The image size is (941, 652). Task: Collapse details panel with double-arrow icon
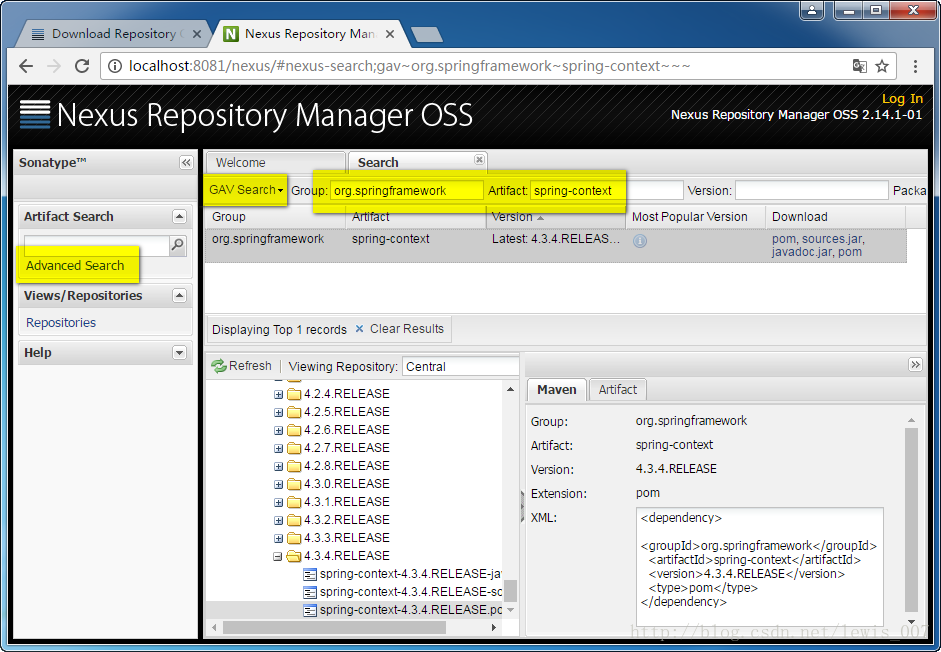915,364
